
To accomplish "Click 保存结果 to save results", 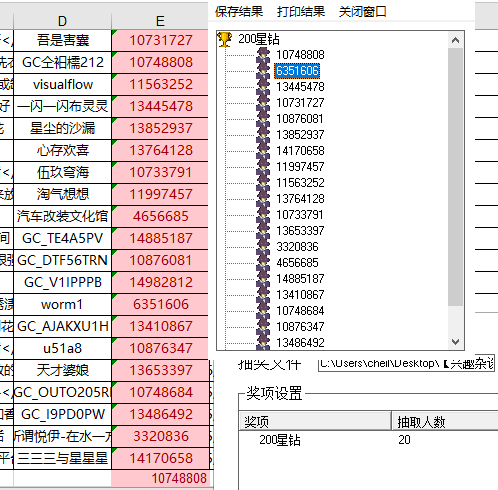I will coord(239,12).
